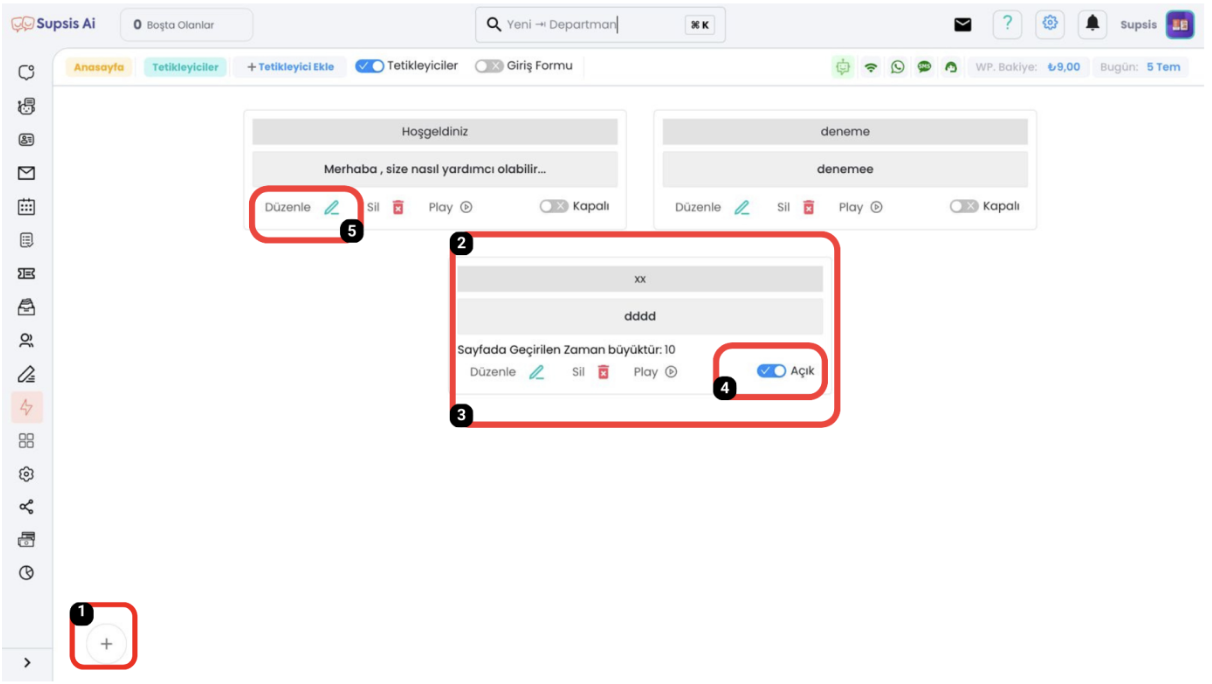Delete the deneme trigger with trash icon
1212x684 pixels.
pos(809,207)
